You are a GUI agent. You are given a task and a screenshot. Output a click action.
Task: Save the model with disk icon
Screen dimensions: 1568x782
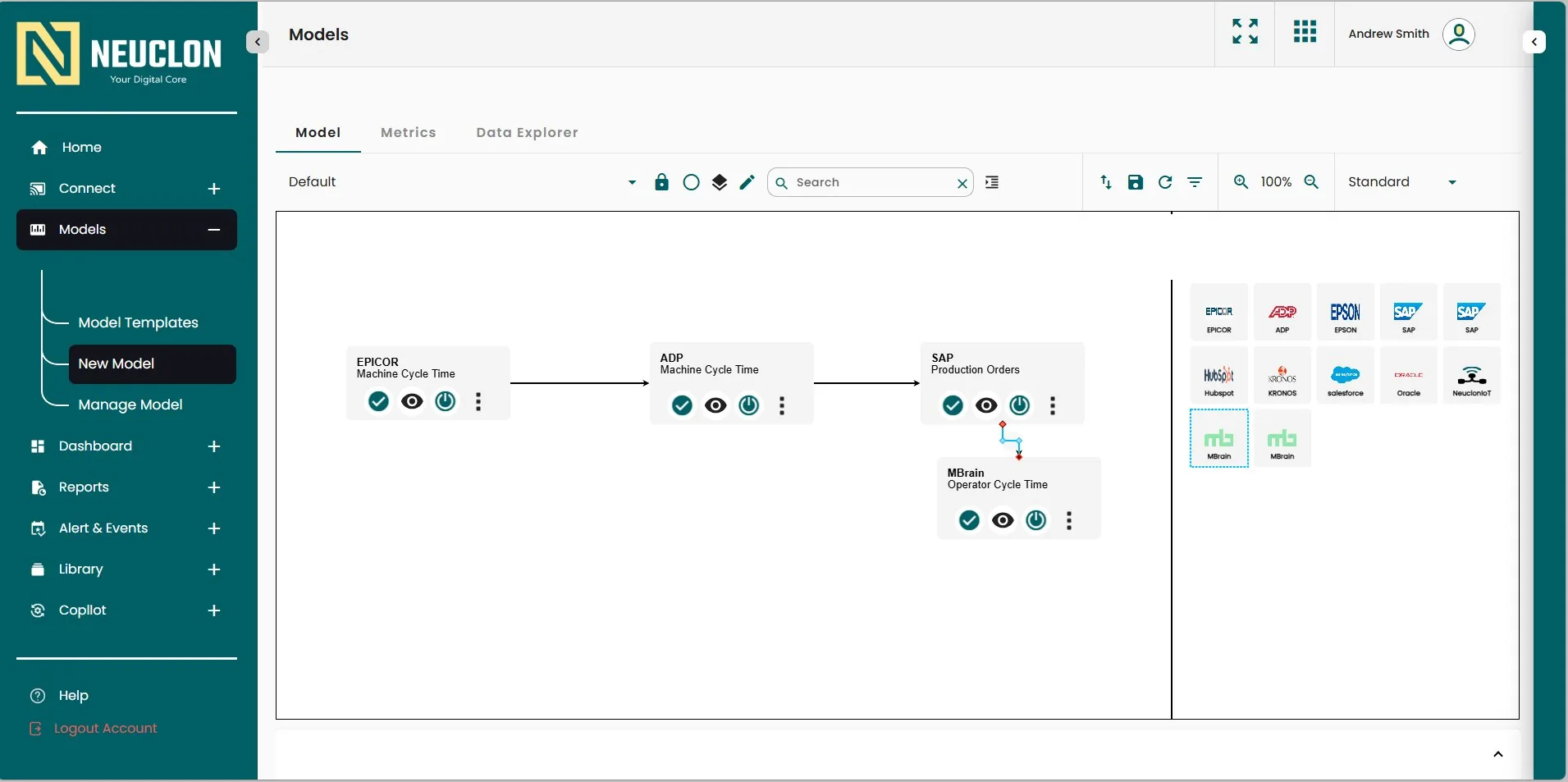(1136, 182)
